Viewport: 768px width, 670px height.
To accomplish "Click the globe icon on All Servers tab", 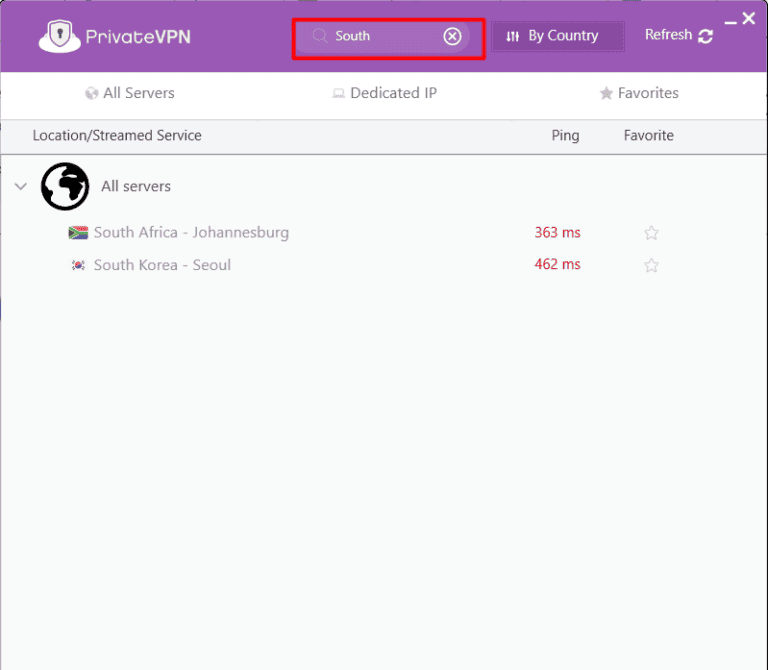I will coord(91,93).
